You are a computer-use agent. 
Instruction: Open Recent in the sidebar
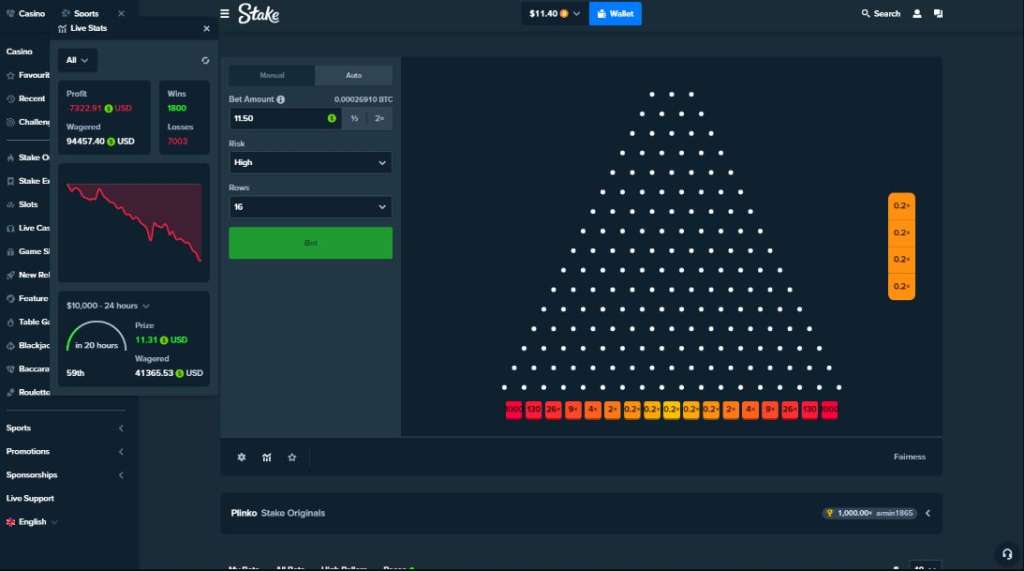pos(26,99)
